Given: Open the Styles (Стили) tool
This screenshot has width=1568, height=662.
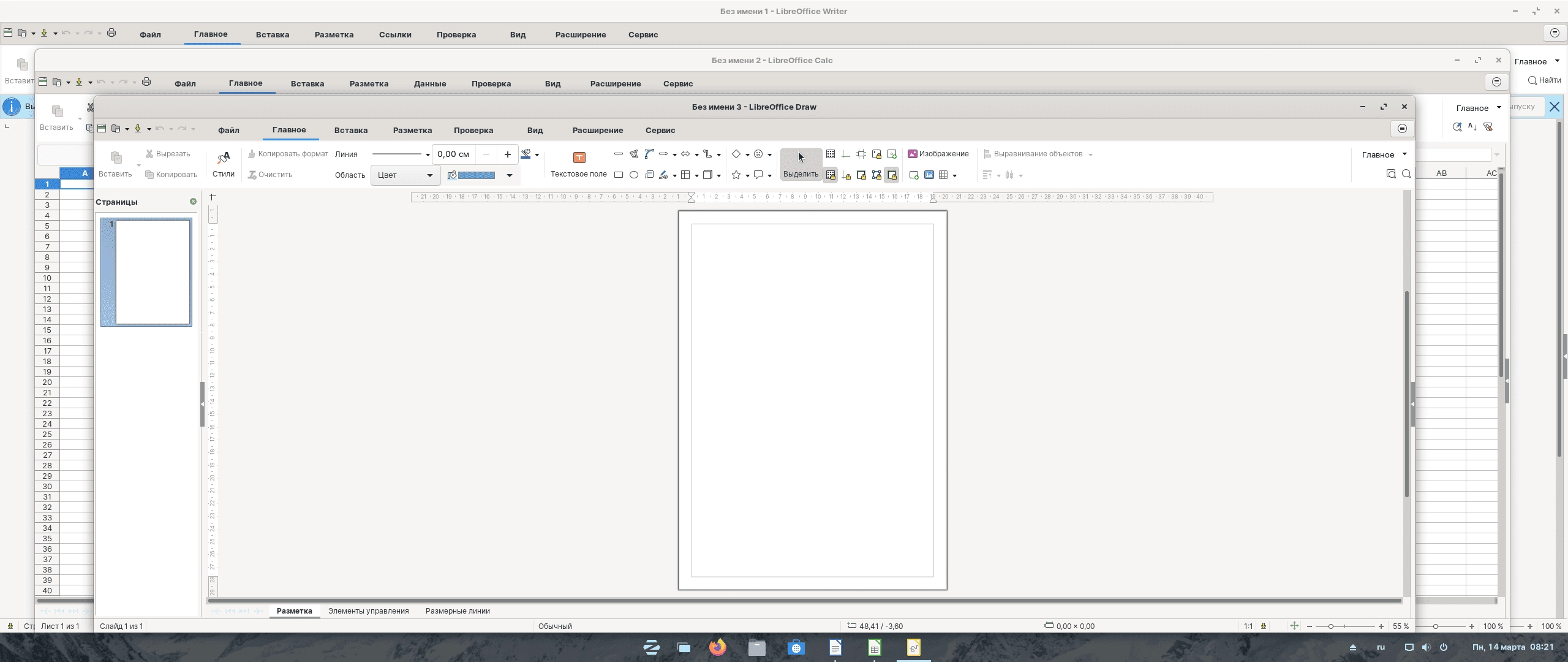Looking at the screenshot, I should point(224,164).
